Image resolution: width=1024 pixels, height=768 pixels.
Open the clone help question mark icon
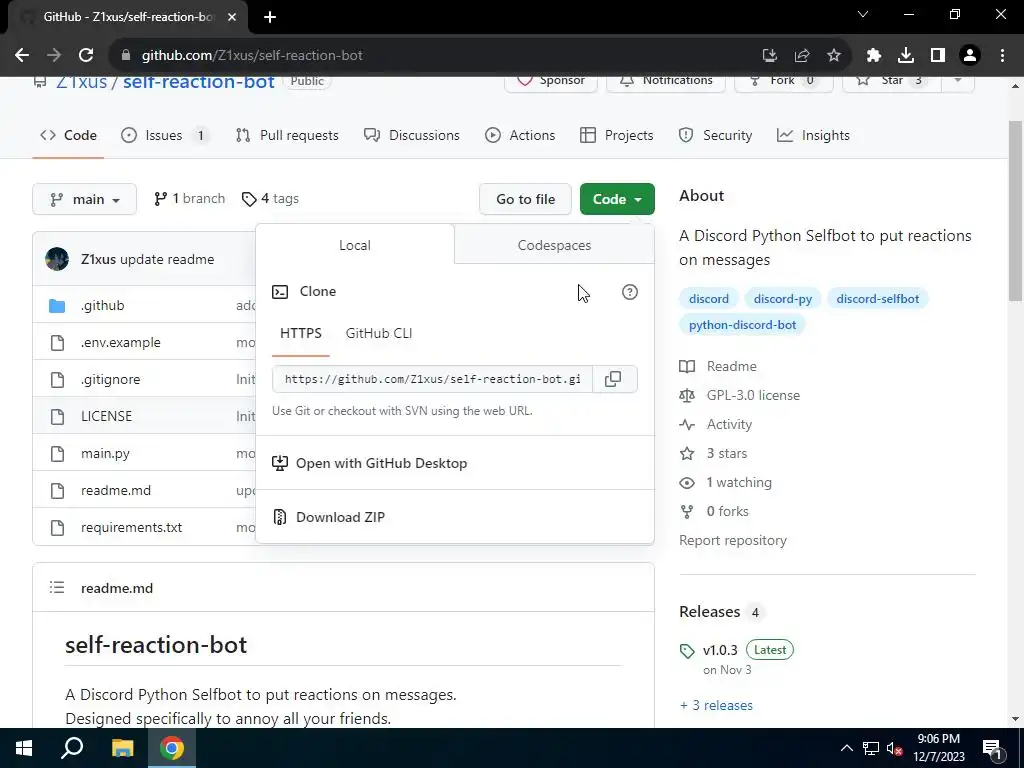[630, 292]
